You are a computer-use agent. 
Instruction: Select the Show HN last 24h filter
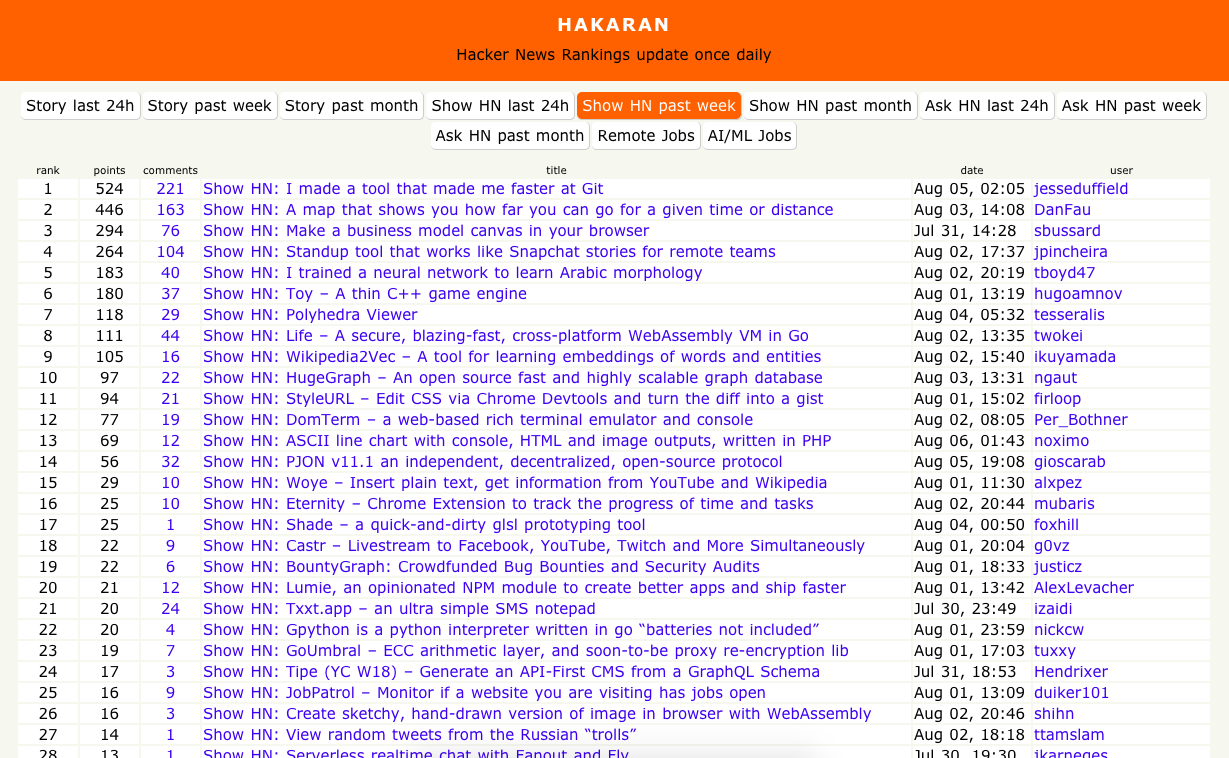coord(500,105)
